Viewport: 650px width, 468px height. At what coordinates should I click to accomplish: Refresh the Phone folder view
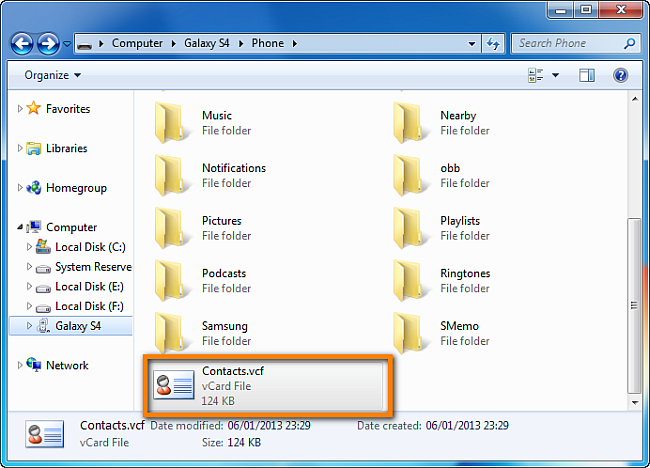[x=493, y=44]
